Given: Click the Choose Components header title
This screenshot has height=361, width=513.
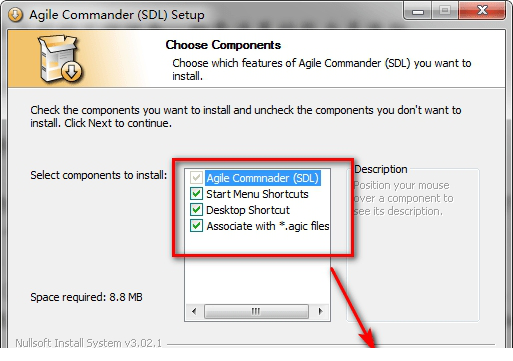Looking at the screenshot, I should click(223, 45).
